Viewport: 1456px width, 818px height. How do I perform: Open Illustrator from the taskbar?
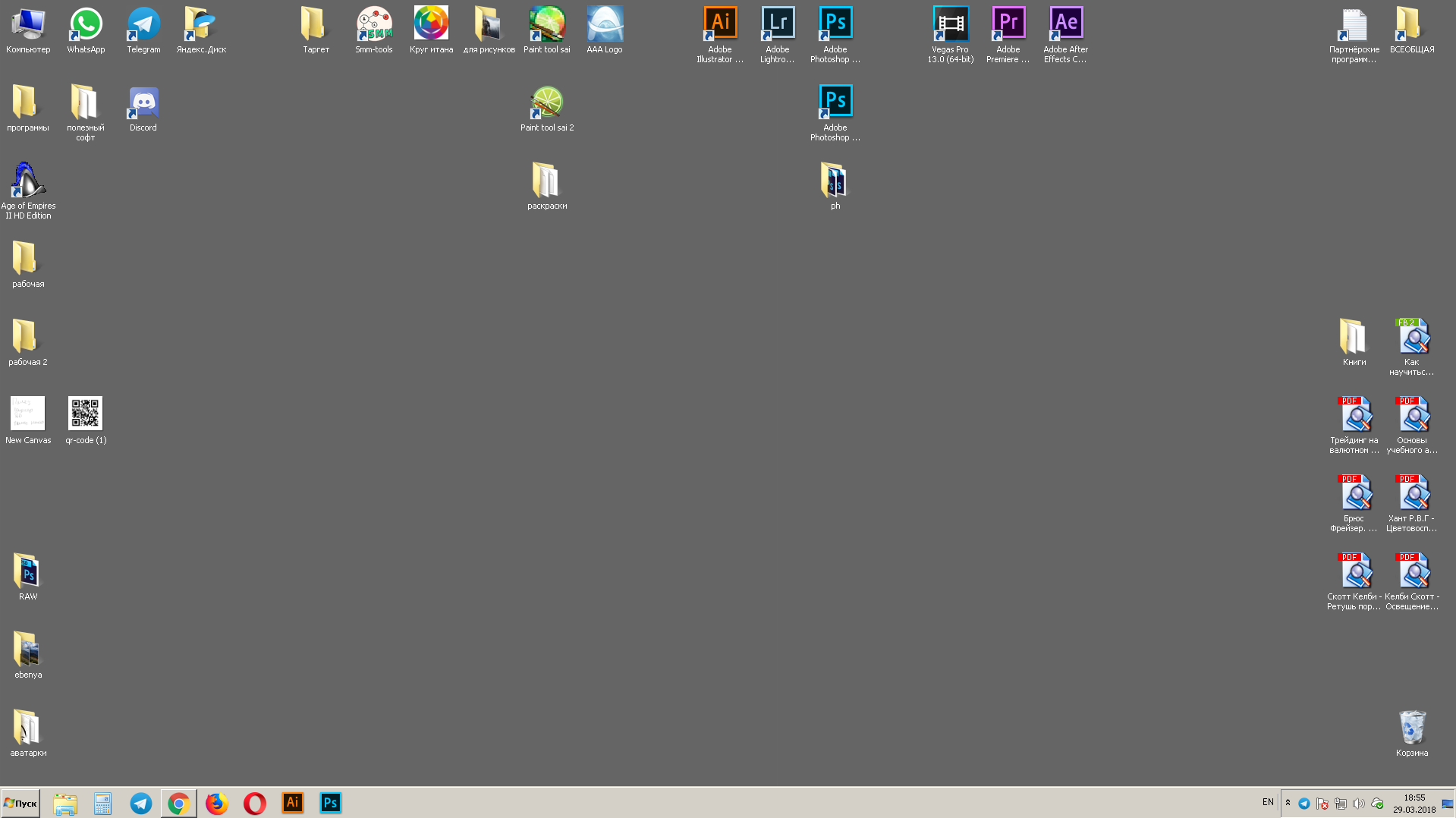[293, 803]
